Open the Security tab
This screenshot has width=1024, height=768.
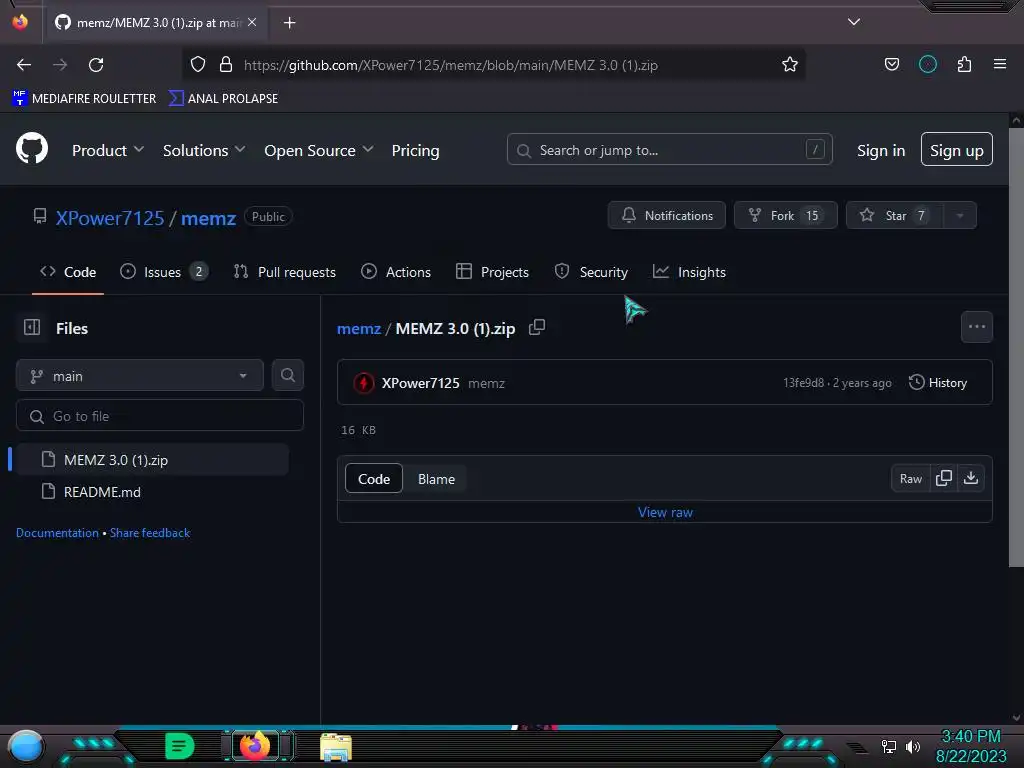tap(591, 272)
